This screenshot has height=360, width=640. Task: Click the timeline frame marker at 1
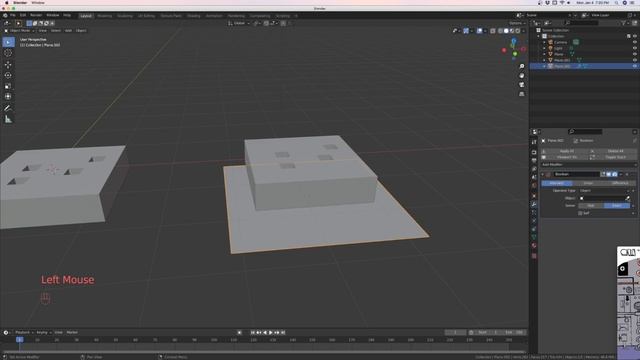[19, 340]
